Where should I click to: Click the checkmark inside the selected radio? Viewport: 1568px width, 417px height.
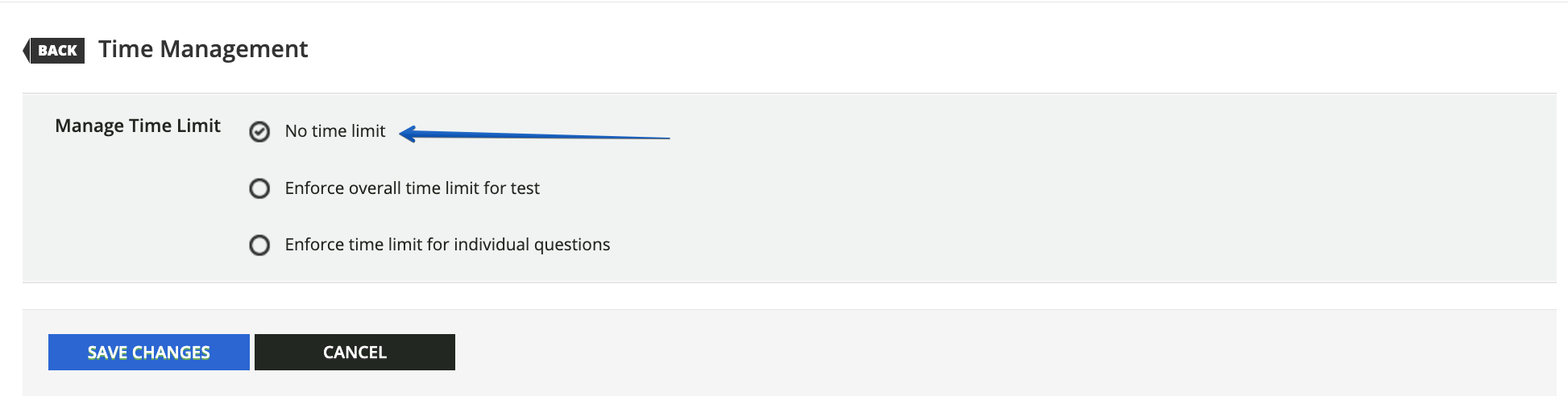point(259,131)
